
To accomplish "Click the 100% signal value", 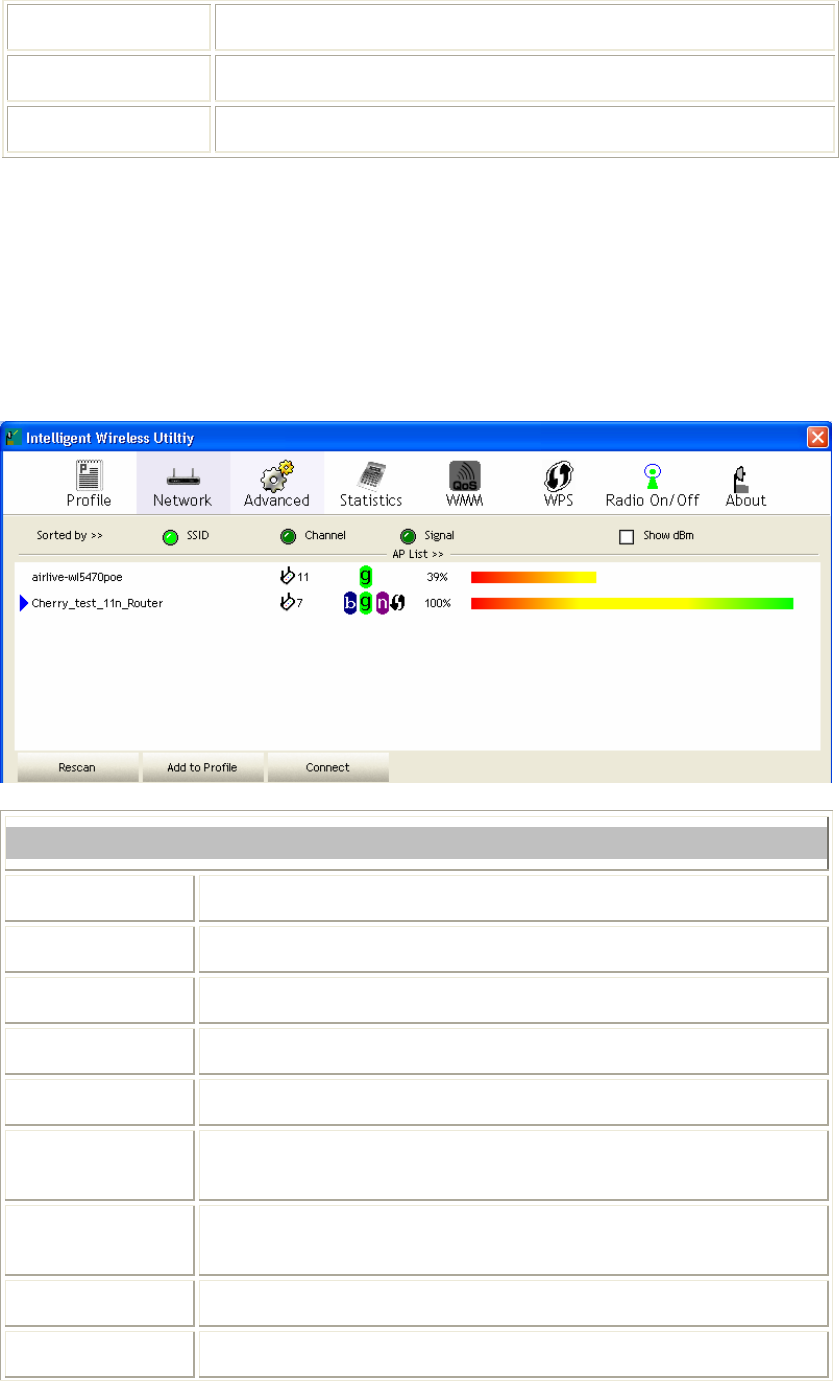I will [438, 603].
